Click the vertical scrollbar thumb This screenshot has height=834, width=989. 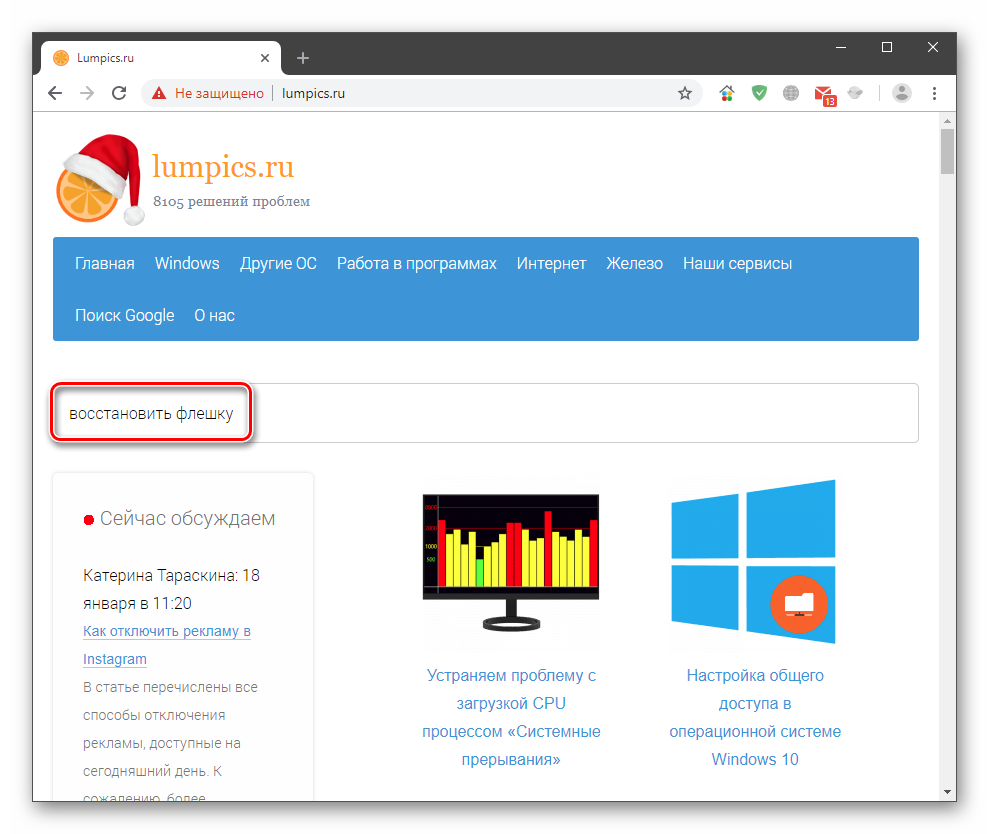947,151
